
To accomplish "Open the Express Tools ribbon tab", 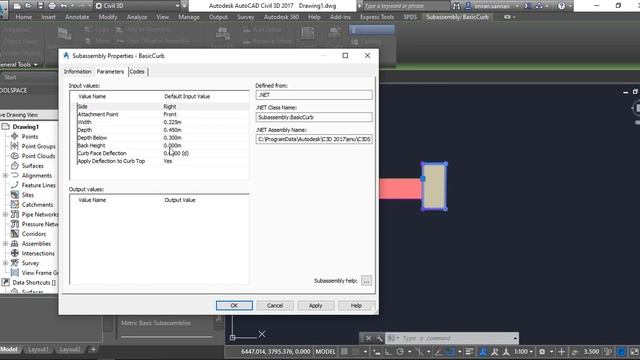I will [x=377, y=17].
